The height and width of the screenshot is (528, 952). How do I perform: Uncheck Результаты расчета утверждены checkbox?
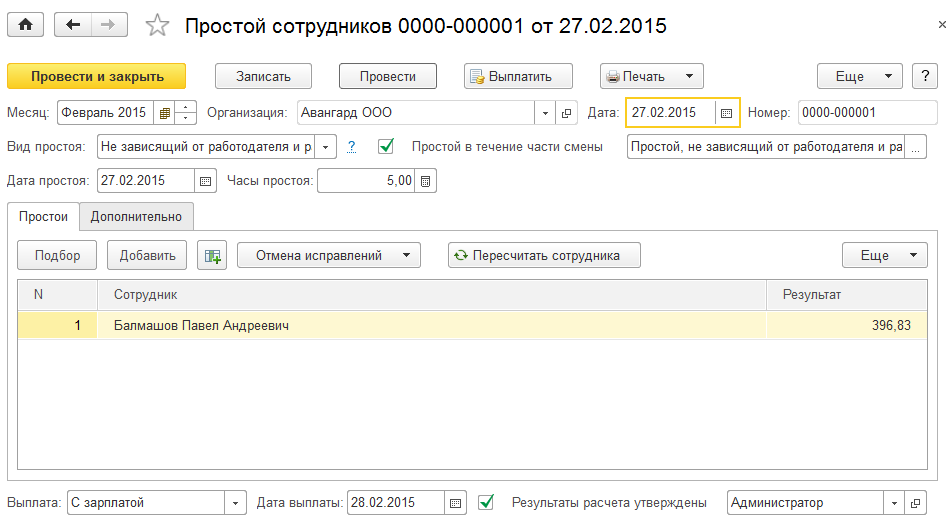coord(486,503)
